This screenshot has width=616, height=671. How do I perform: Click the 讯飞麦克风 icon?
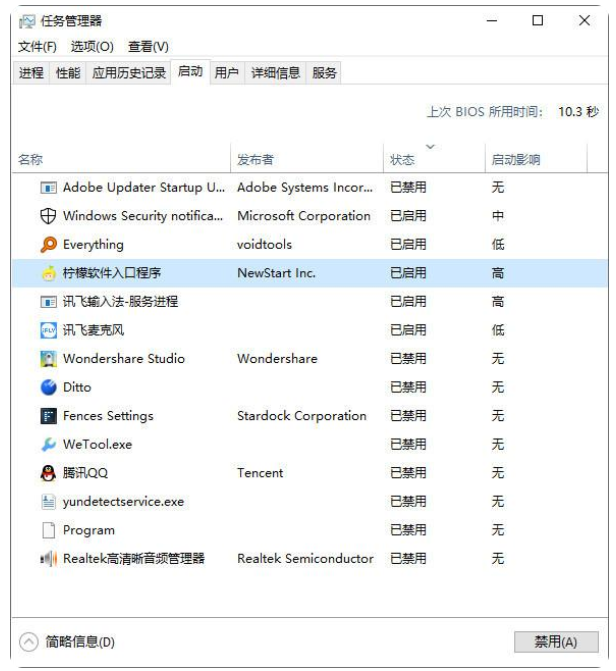(x=48, y=330)
